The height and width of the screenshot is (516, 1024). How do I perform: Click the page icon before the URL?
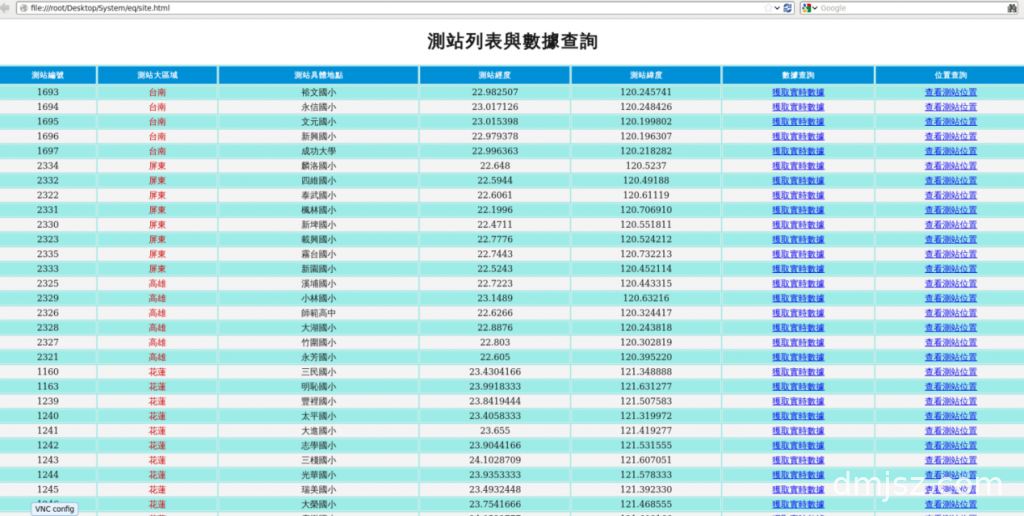22,8
